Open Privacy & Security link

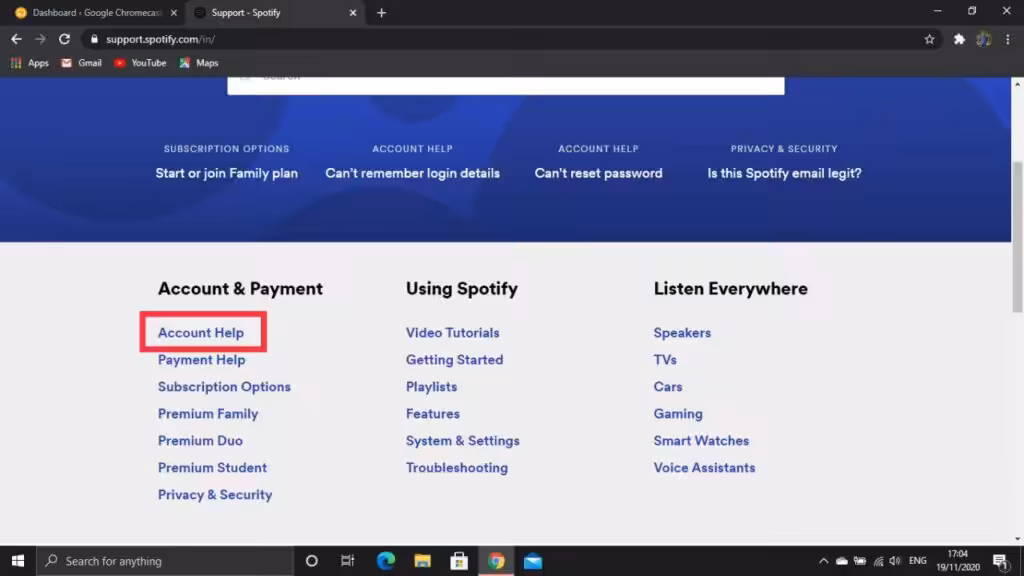pos(215,494)
